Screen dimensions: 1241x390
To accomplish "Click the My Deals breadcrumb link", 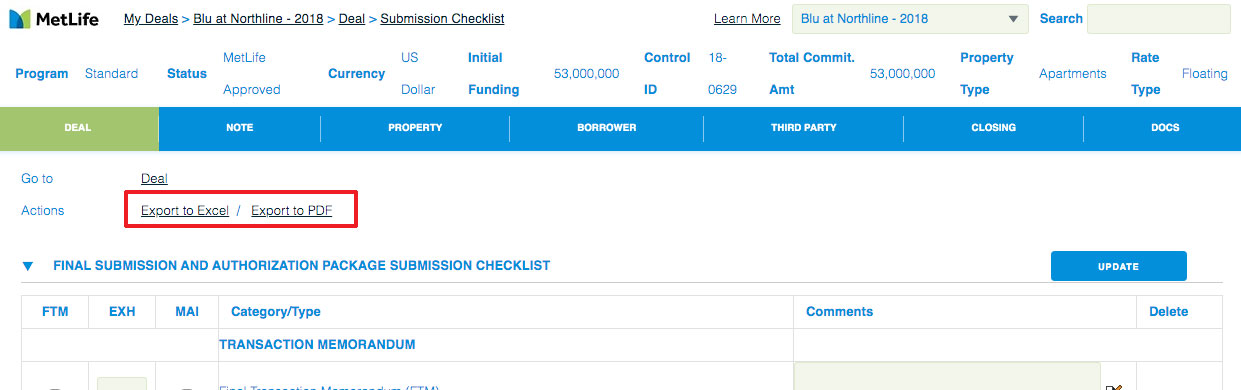I will click(151, 19).
